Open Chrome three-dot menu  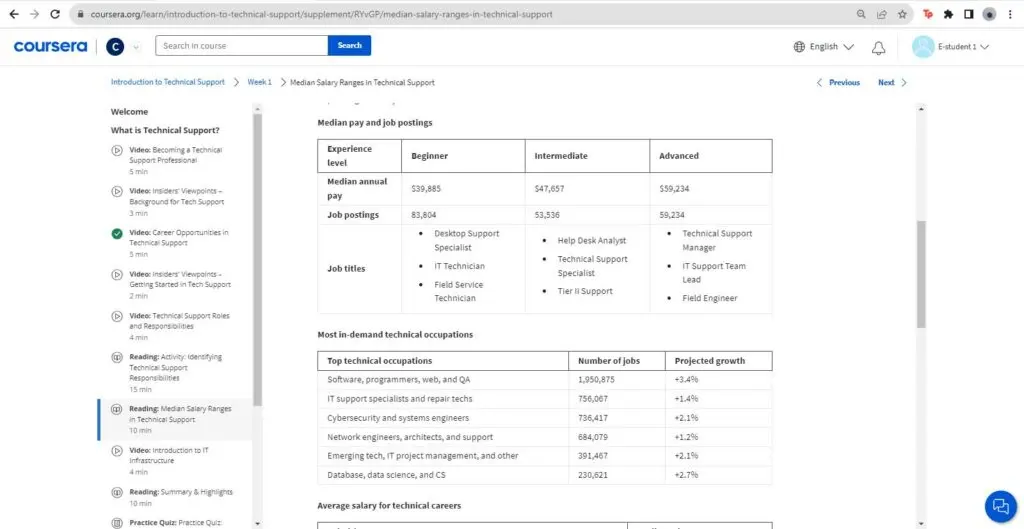point(1010,14)
